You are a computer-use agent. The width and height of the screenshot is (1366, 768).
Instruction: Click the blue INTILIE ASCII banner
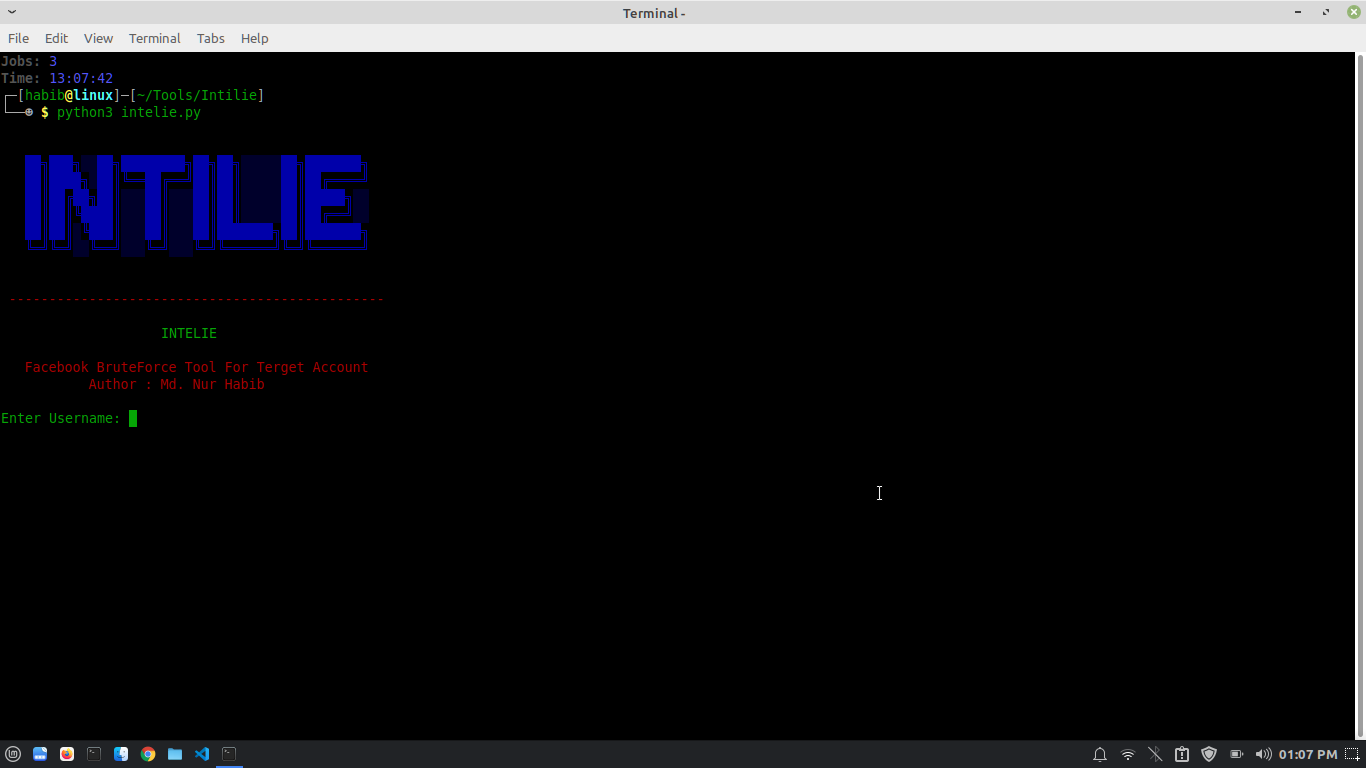coord(197,205)
